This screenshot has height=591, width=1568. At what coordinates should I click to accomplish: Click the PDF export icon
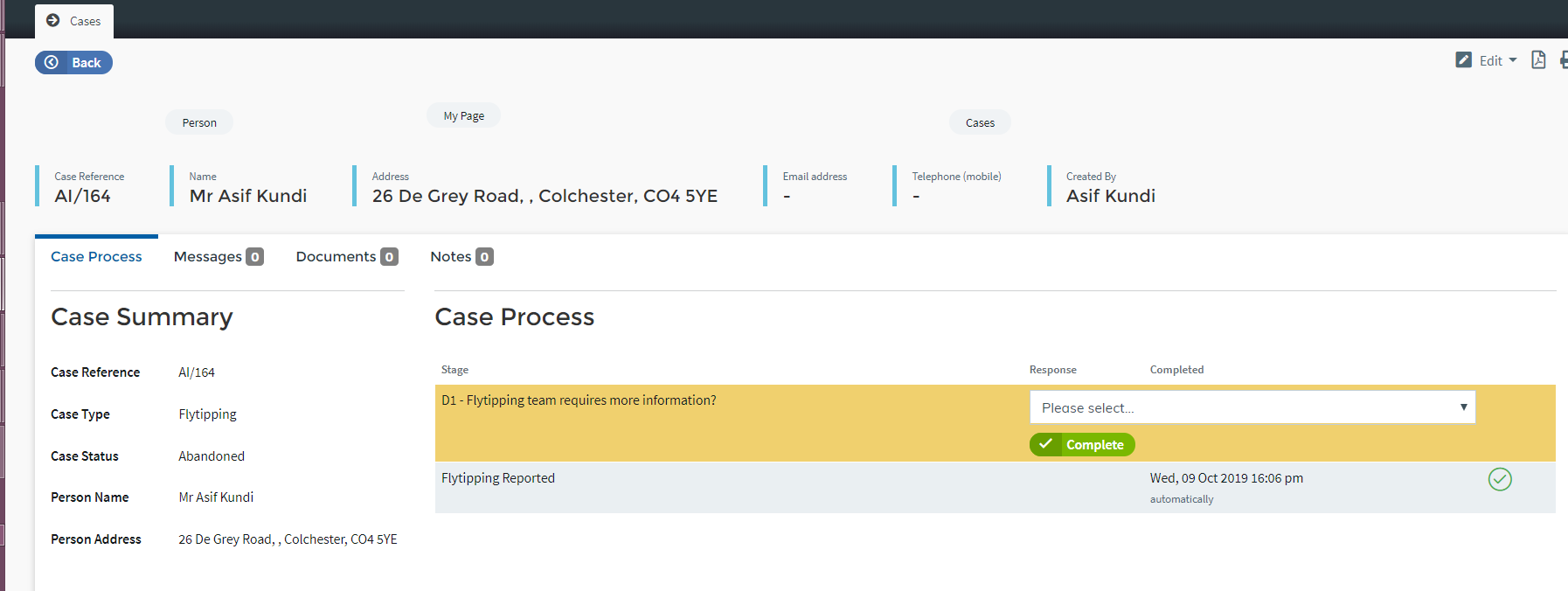click(1538, 60)
